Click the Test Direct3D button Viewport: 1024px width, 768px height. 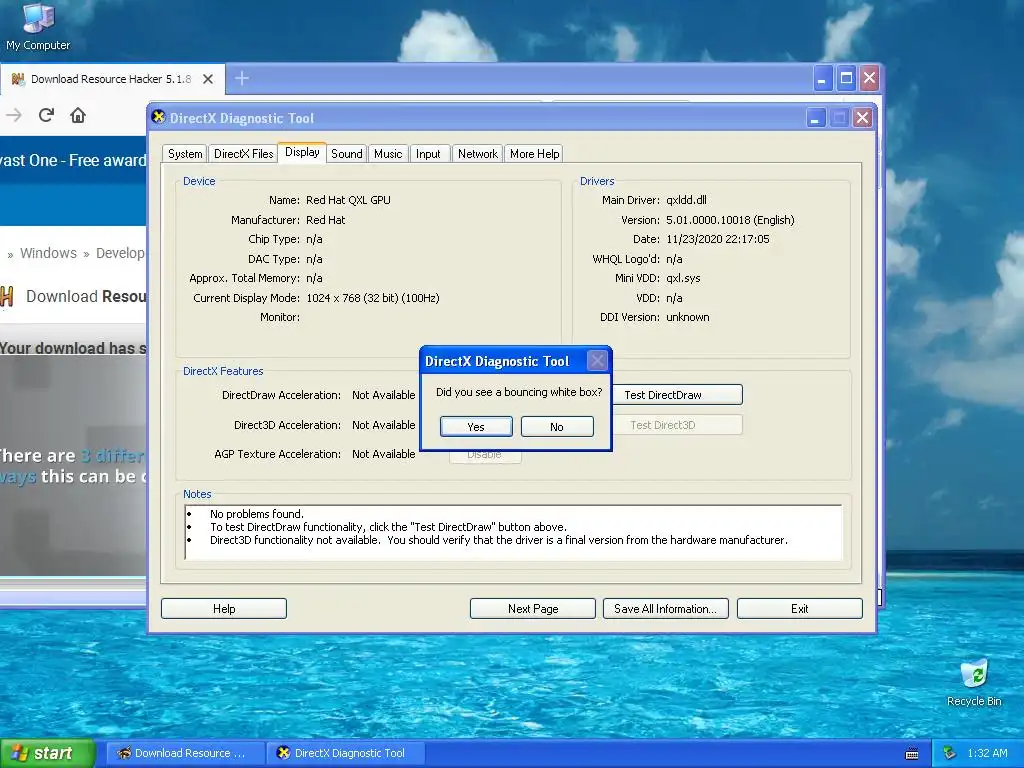pyautogui.click(x=677, y=424)
